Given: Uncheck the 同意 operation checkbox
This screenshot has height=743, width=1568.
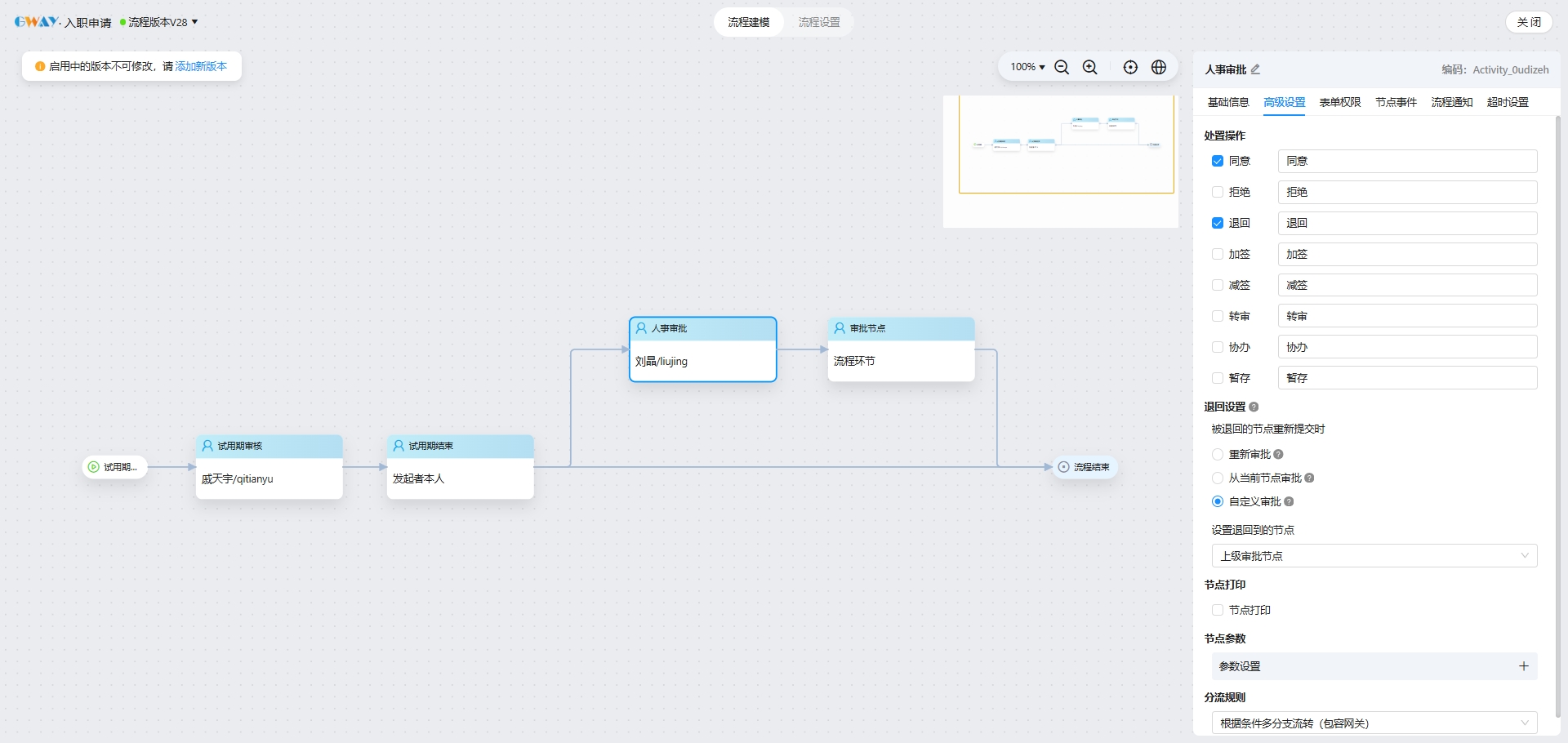Looking at the screenshot, I should coord(1218,161).
